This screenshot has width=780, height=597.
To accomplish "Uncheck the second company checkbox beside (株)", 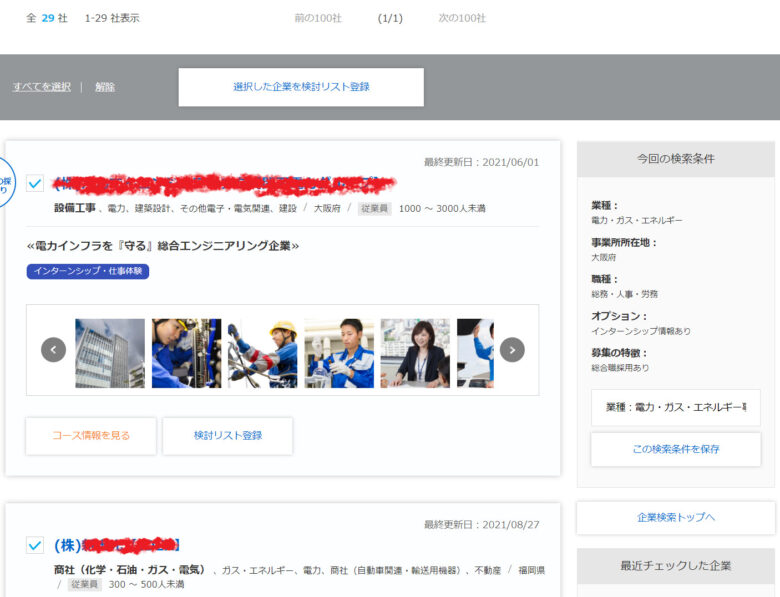I will (35, 545).
